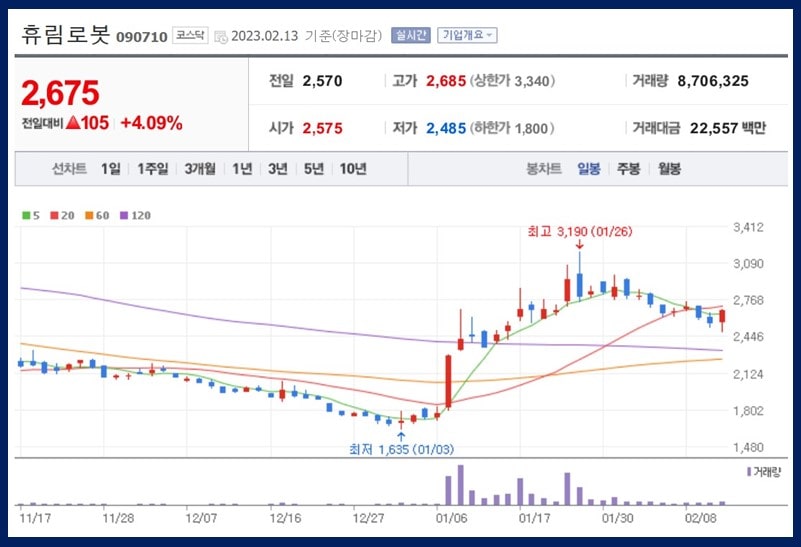Click the 실시간 real-time button
Image resolution: width=801 pixels, height=547 pixels.
pos(411,35)
